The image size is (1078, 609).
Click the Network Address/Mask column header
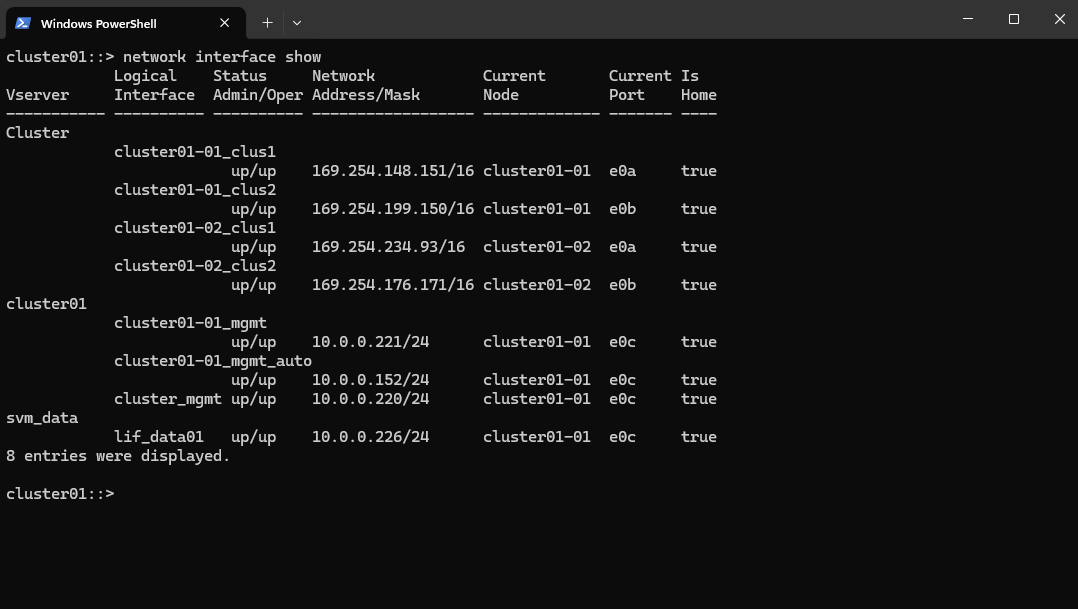pos(366,85)
